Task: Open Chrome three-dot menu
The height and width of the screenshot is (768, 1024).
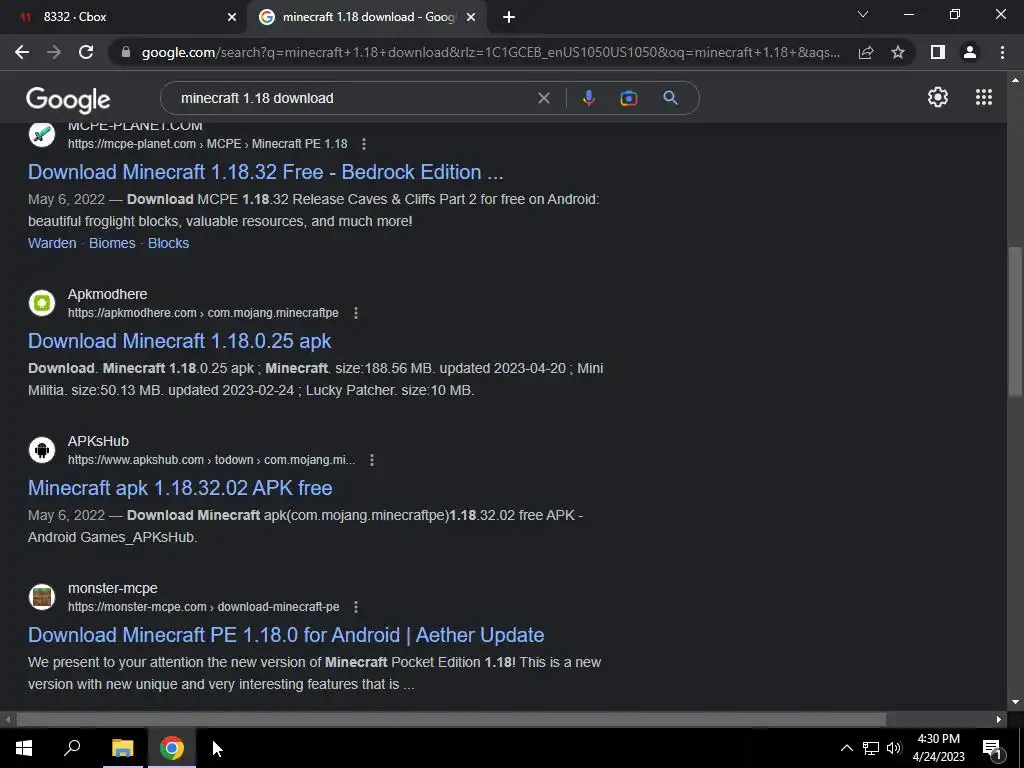Action: [1002, 52]
